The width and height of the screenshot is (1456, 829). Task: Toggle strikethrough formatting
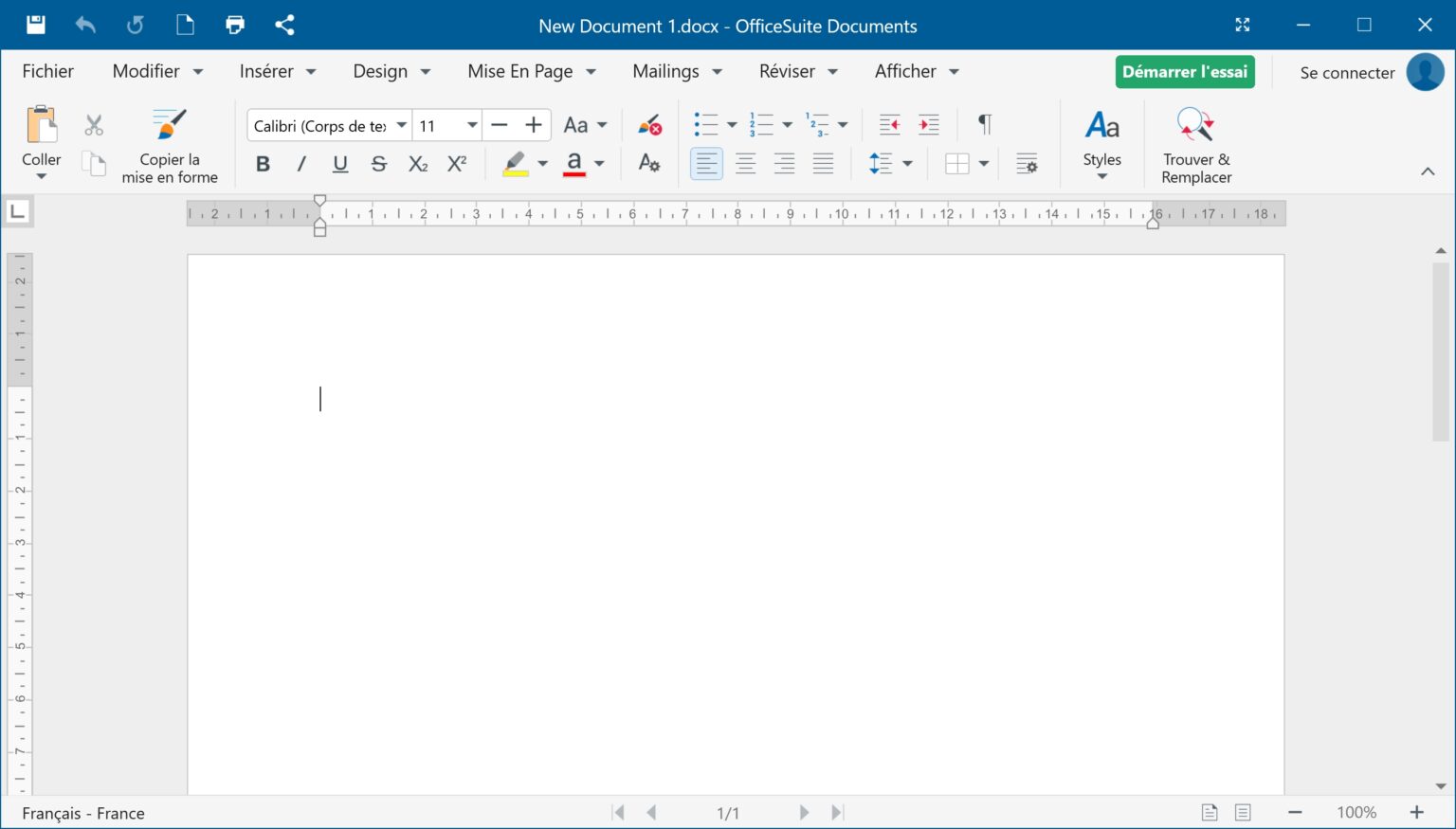click(379, 164)
